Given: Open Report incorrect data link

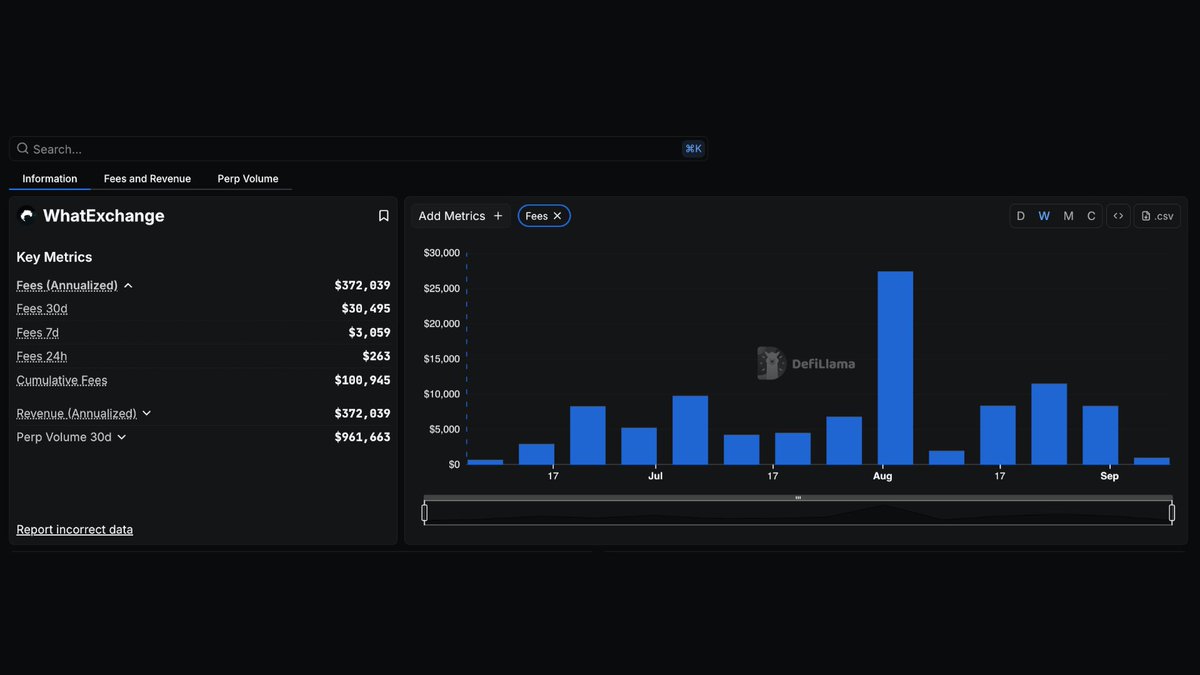Looking at the screenshot, I should [x=75, y=530].
